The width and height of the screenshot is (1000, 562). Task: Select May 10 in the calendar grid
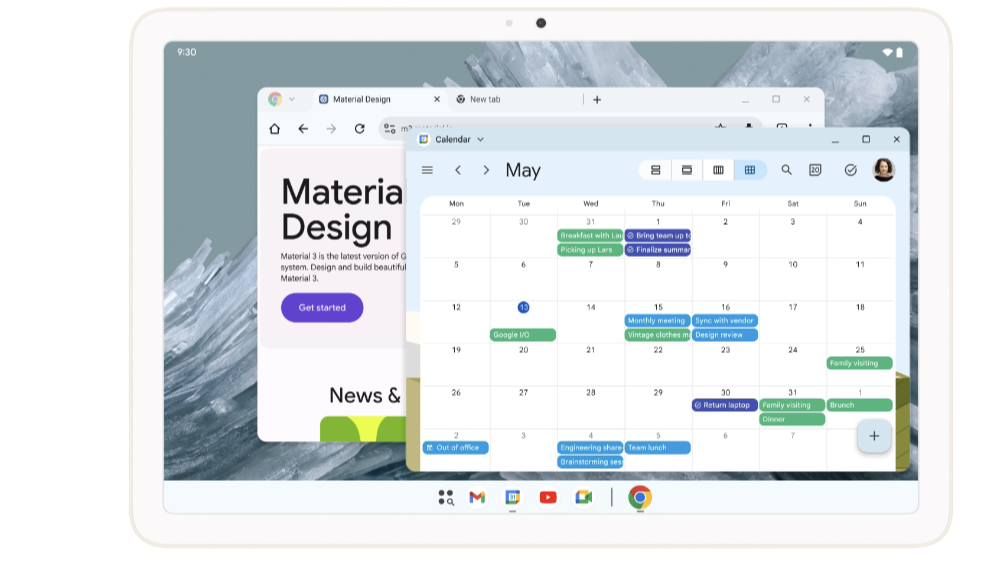(793, 264)
